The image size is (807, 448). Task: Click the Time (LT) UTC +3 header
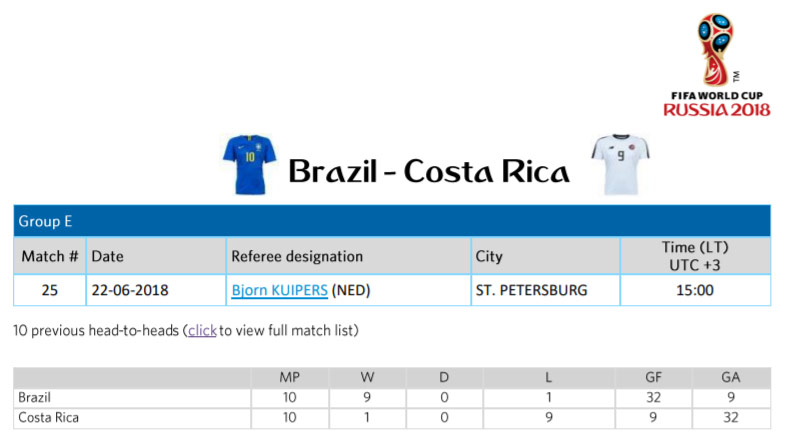695,256
